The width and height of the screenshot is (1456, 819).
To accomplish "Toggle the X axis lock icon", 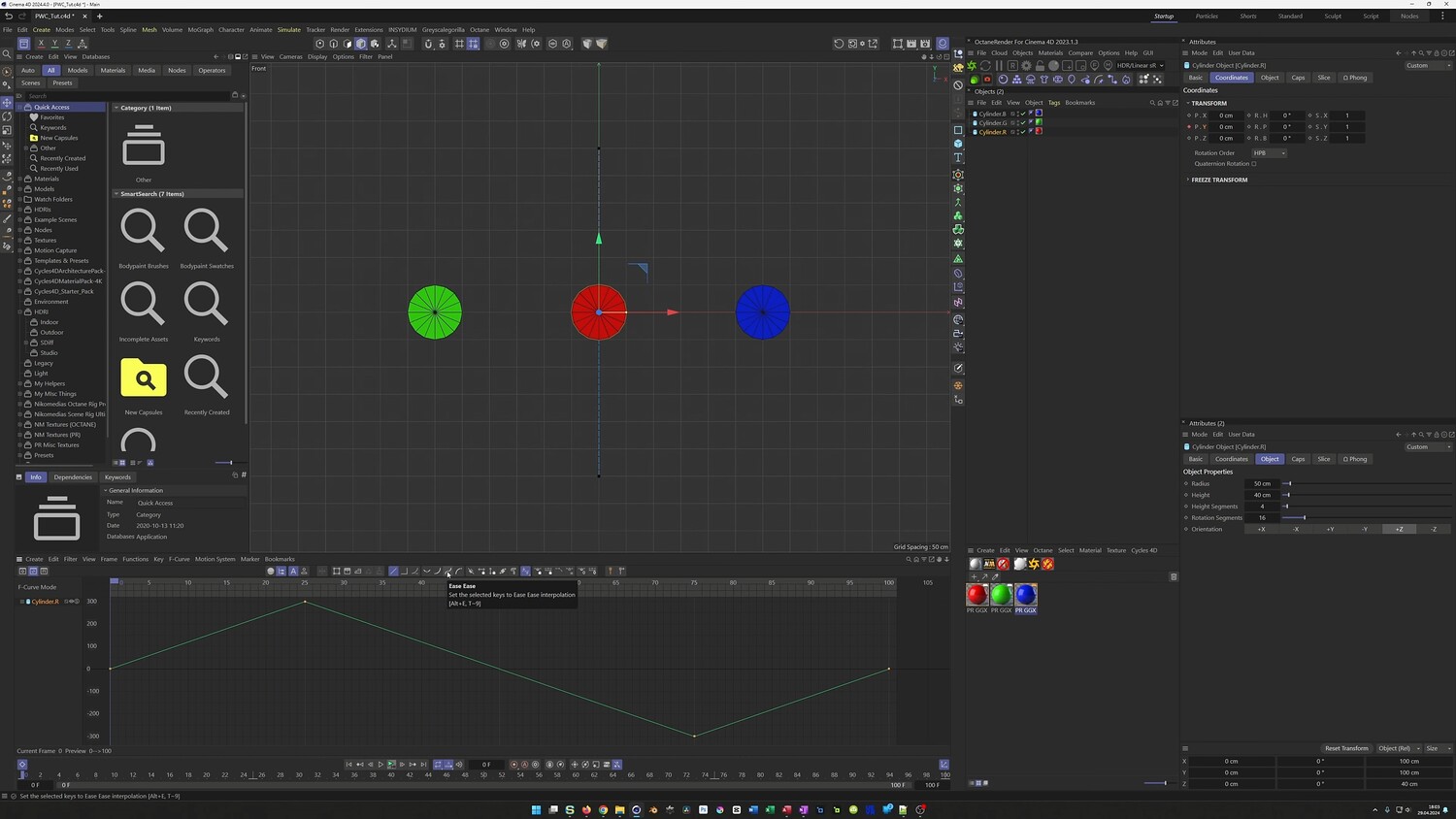I will 41,44.
